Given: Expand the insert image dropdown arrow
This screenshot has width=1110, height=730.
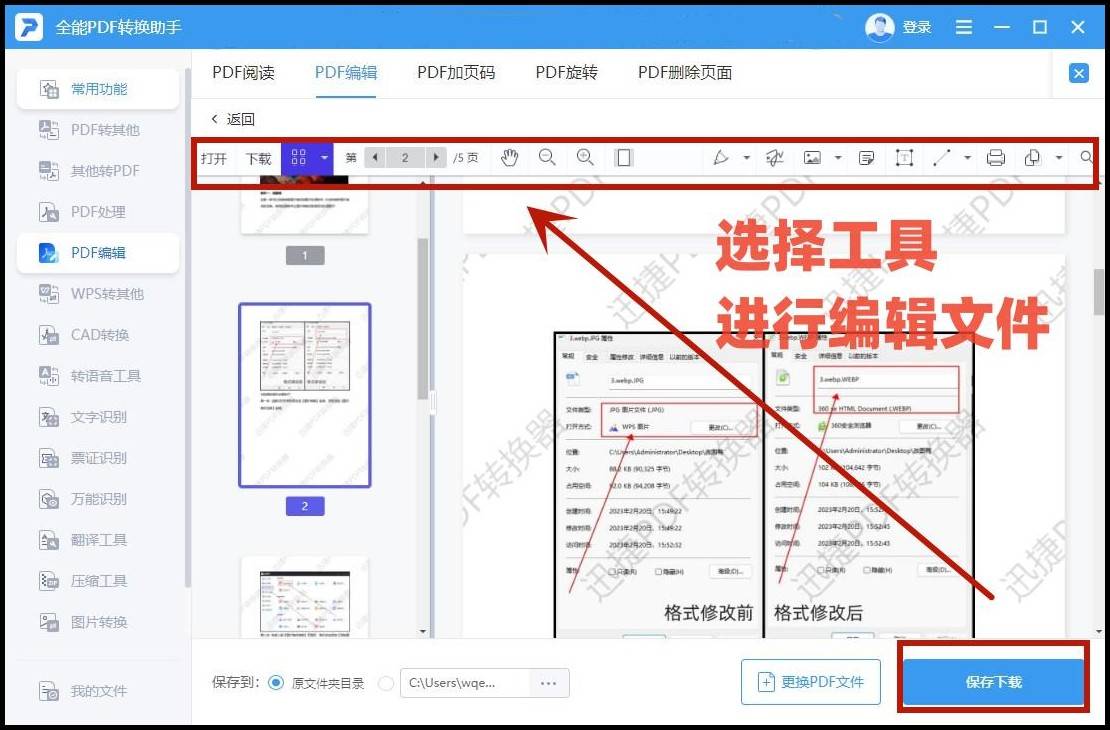Looking at the screenshot, I should [838, 157].
